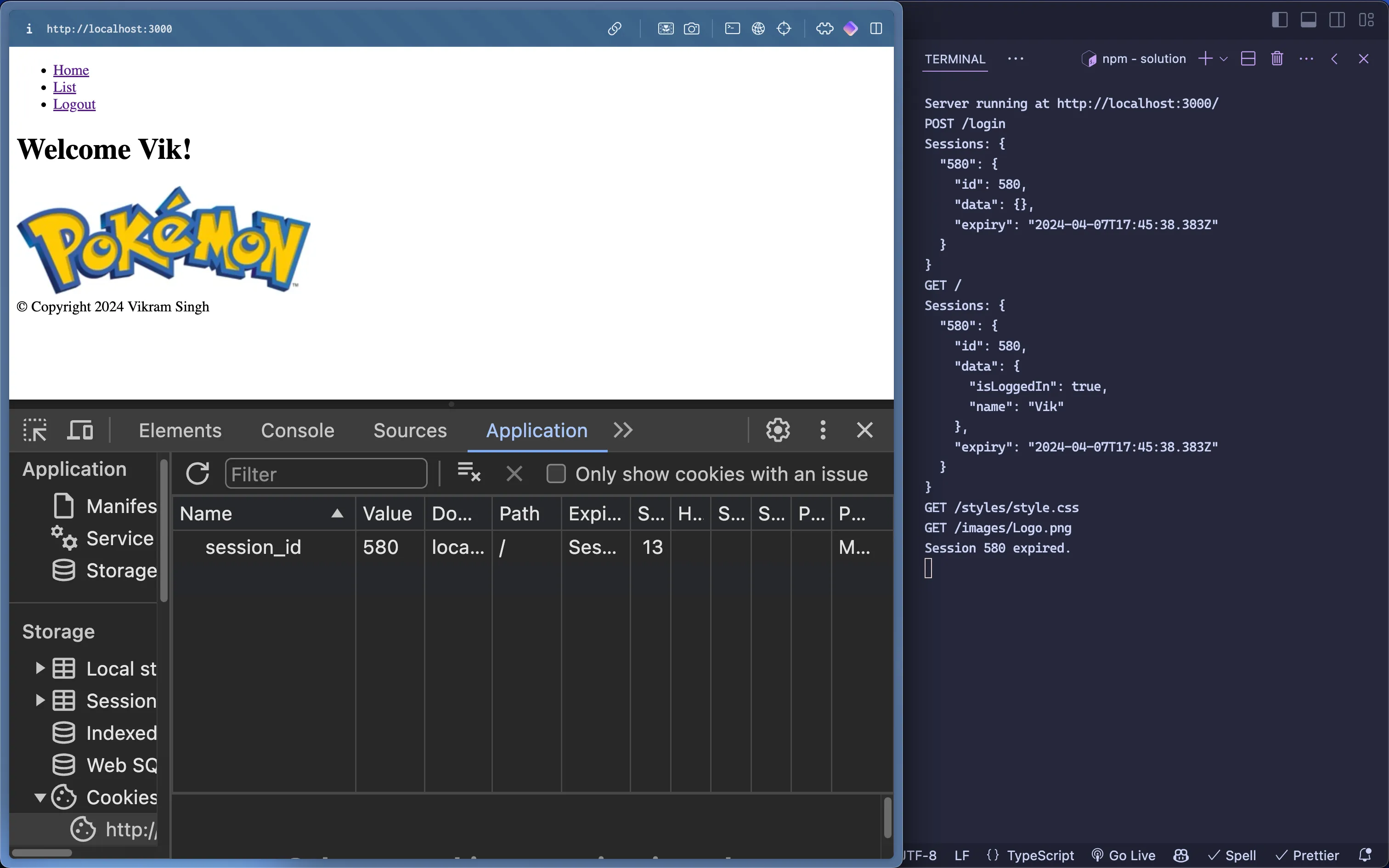Enable 'Only show cookies with an issue'
The width and height of the screenshot is (1389, 868).
point(556,473)
